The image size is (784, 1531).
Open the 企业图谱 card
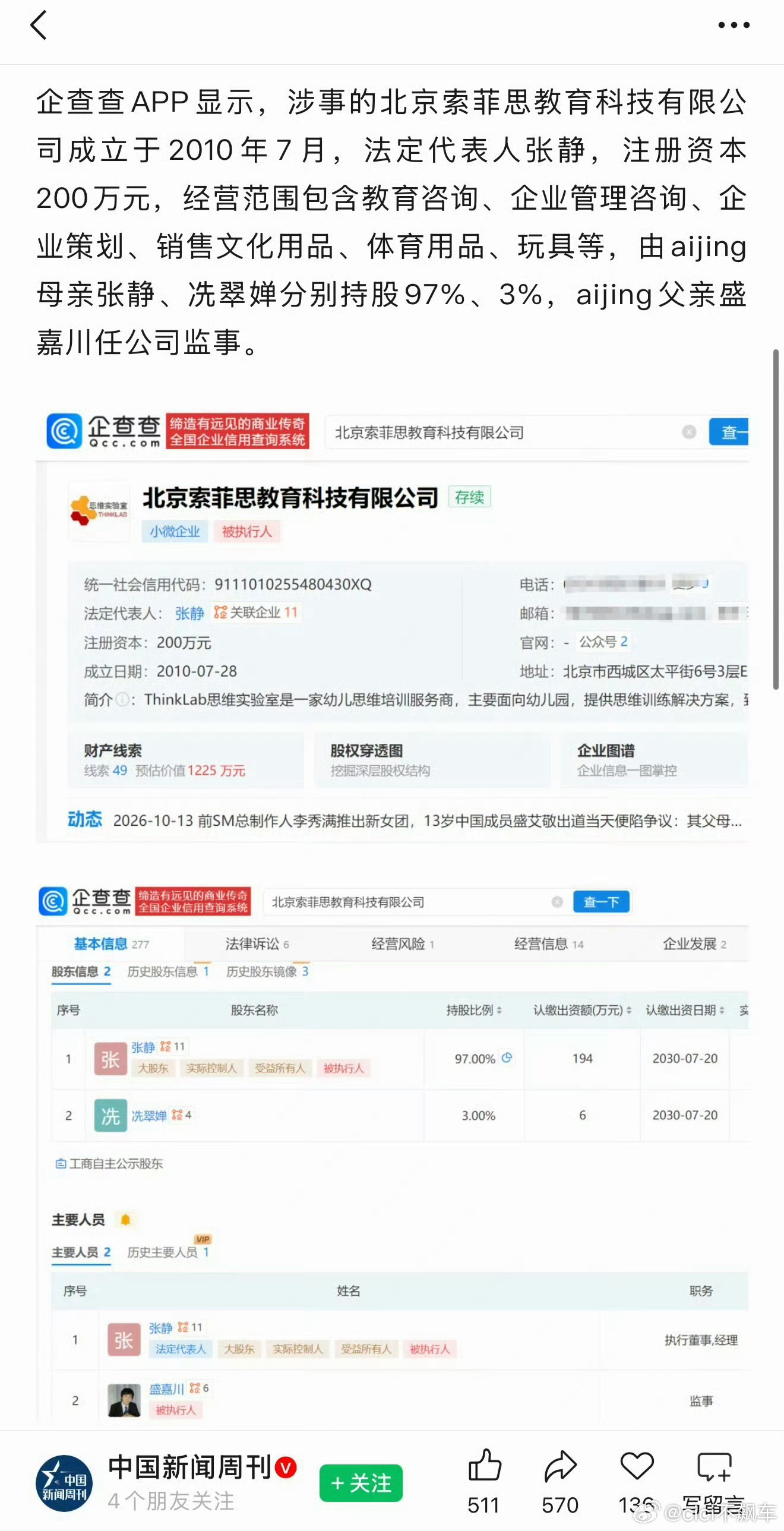click(654, 760)
